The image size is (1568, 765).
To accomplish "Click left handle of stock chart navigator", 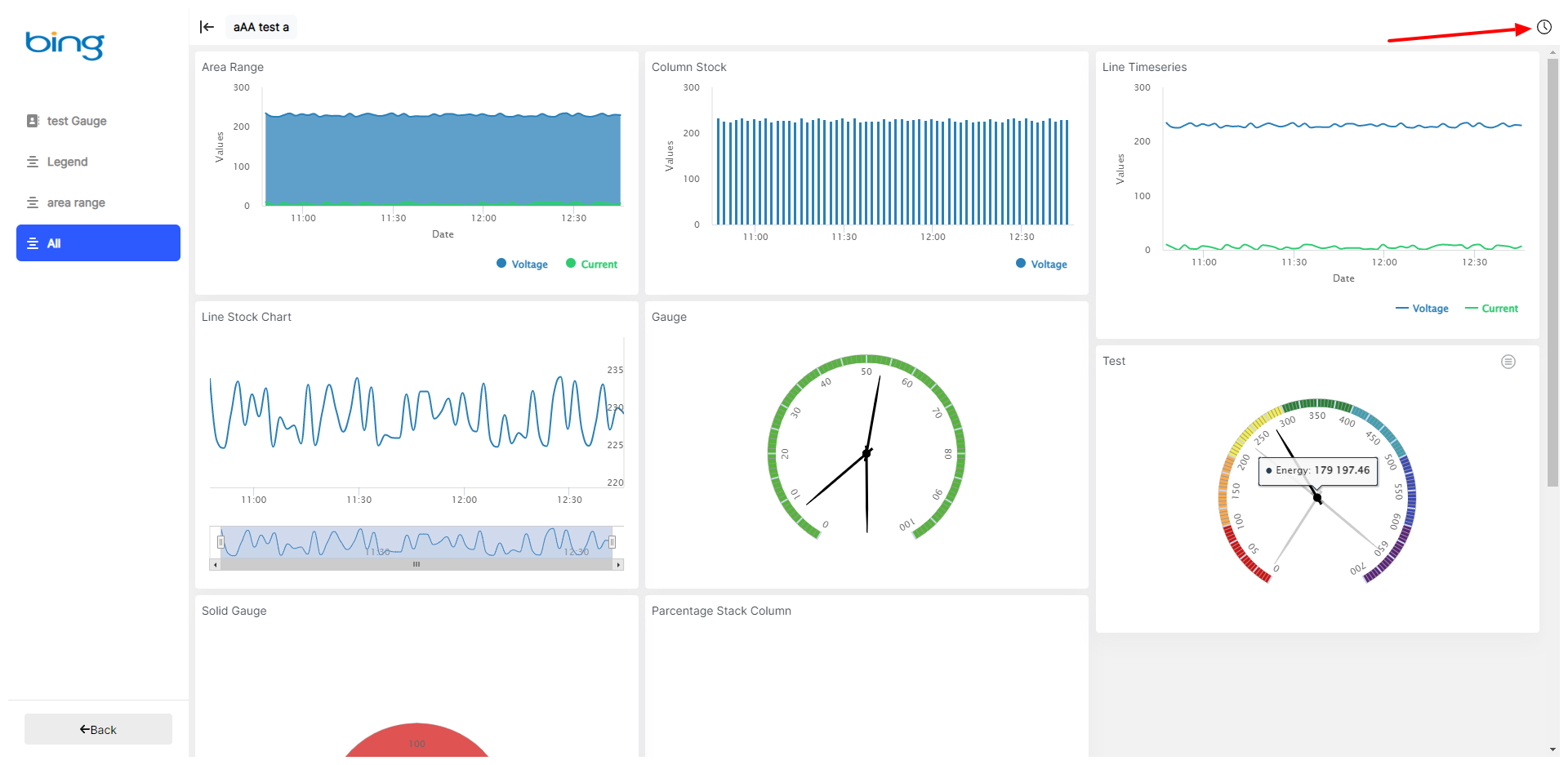I will pyautogui.click(x=220, y=542).
